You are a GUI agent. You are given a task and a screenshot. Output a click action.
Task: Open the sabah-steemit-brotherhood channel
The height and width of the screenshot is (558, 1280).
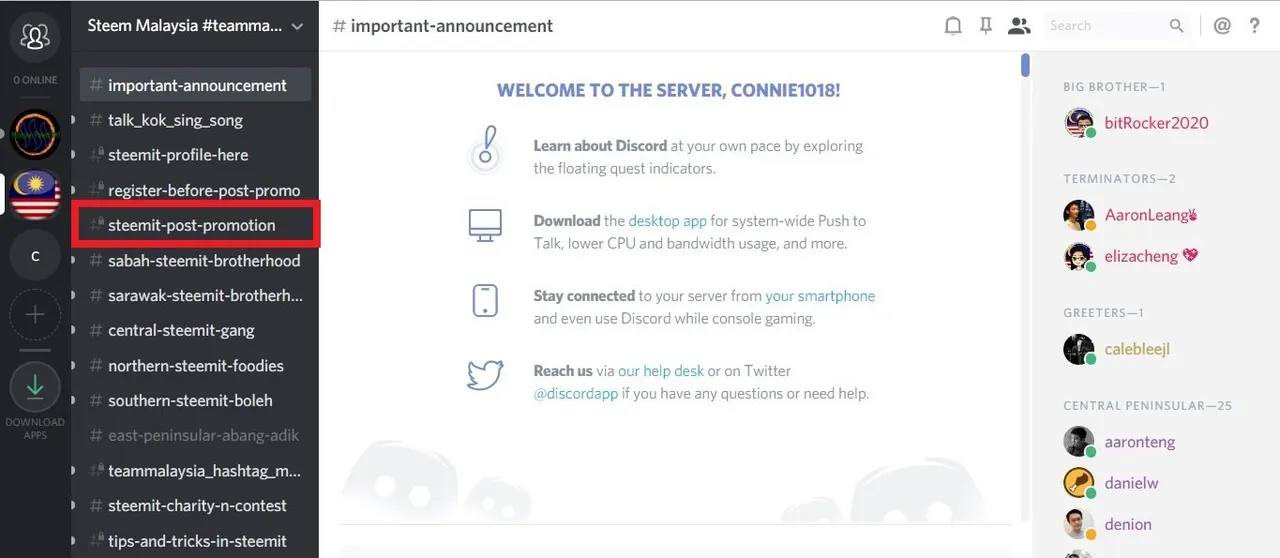click(196, 260)
